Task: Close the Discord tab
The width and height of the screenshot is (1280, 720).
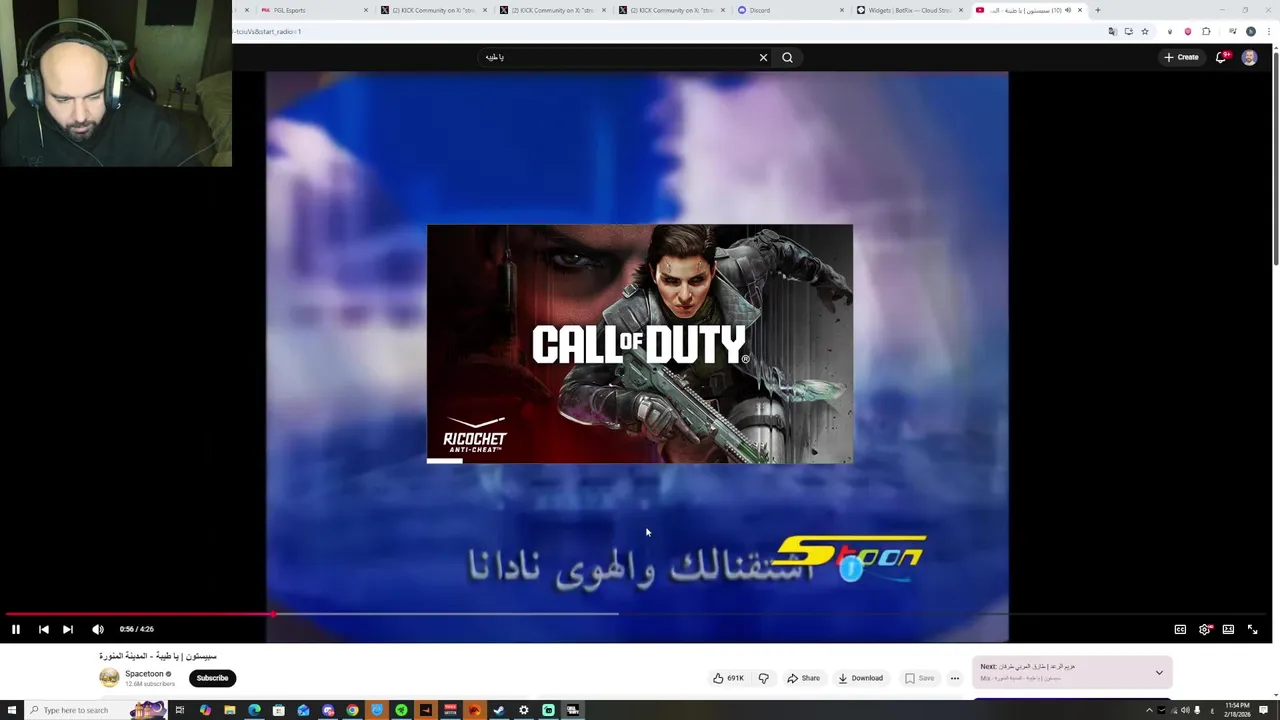Action: [842, 10]
